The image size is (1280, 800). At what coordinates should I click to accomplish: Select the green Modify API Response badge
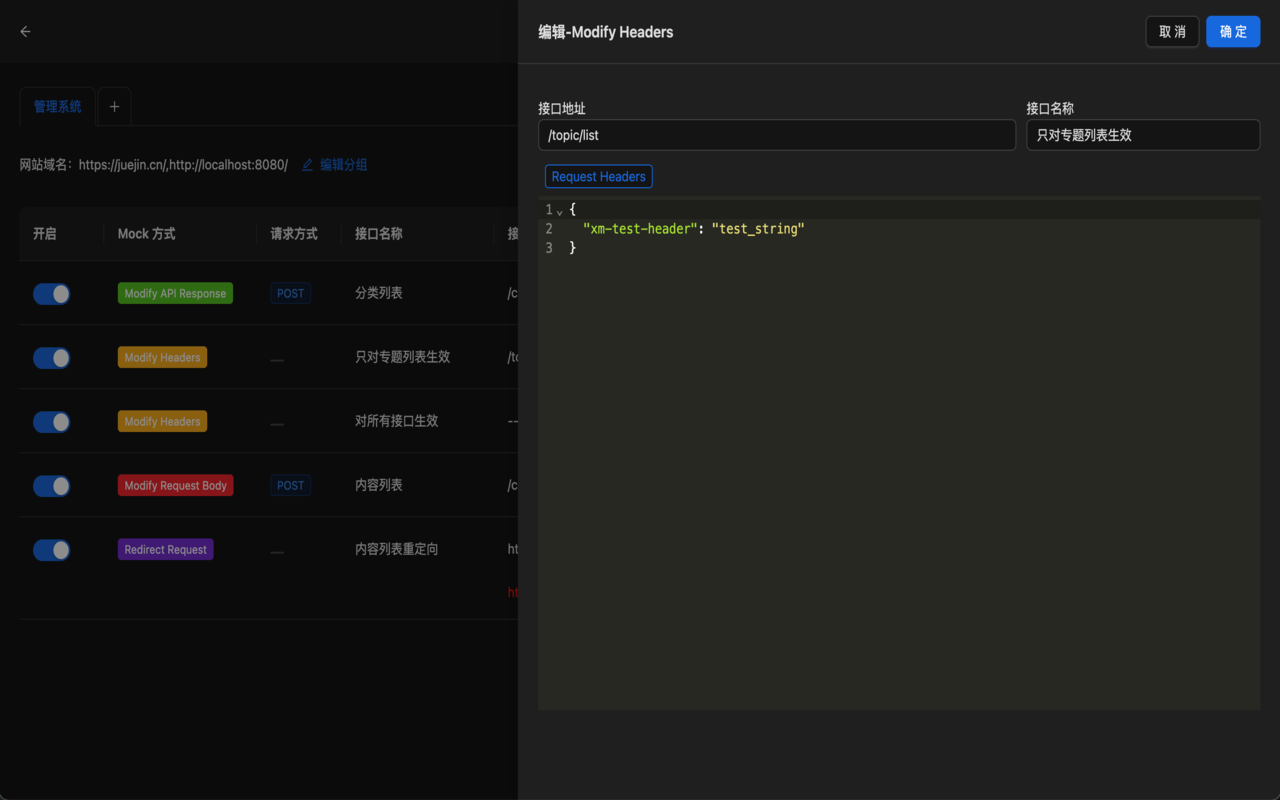(x=175, y=293)
